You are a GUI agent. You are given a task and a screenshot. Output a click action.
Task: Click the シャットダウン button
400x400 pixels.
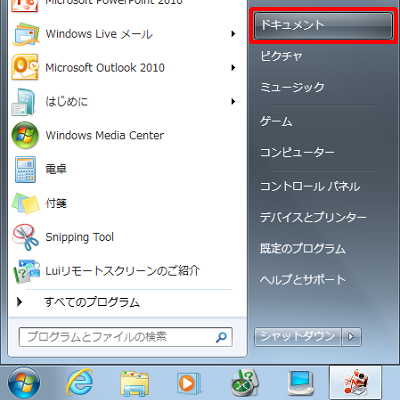pyautogui.click(x=298, y=337)
